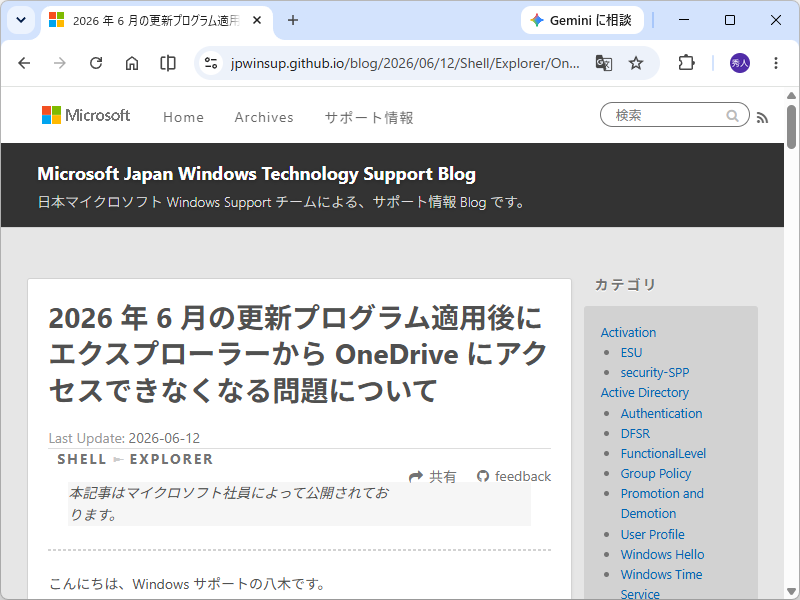Open the Windows Hello category link
This screenshot has width=800, height=600.
pos(662,554)
